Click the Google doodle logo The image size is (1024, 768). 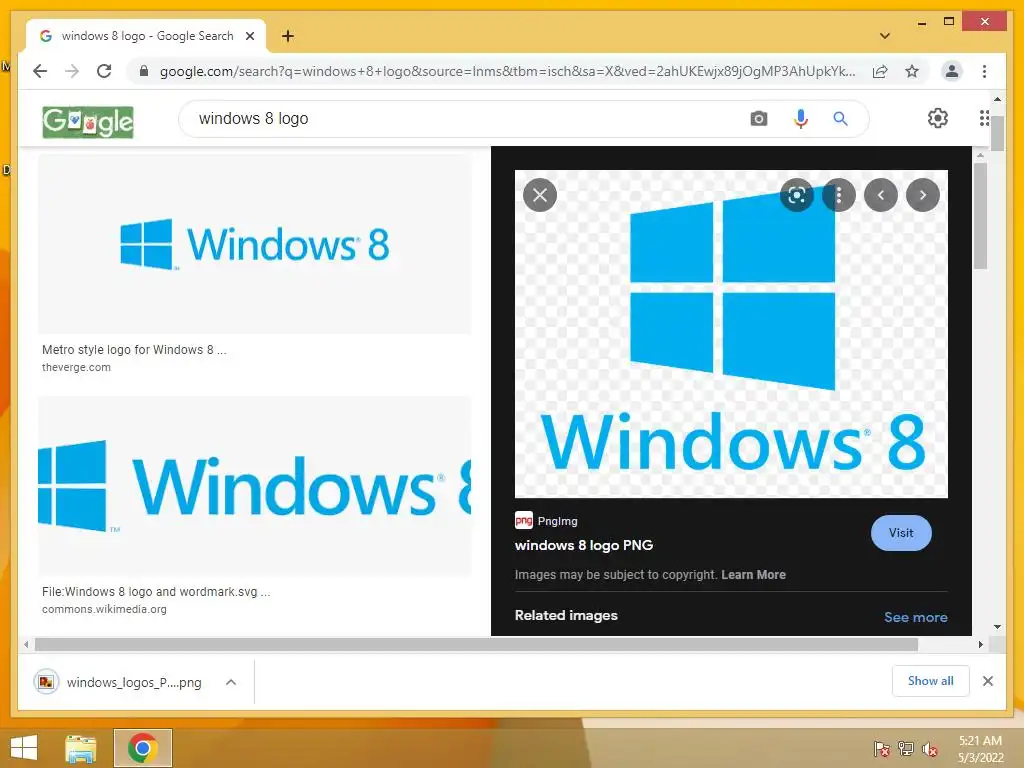88,122
